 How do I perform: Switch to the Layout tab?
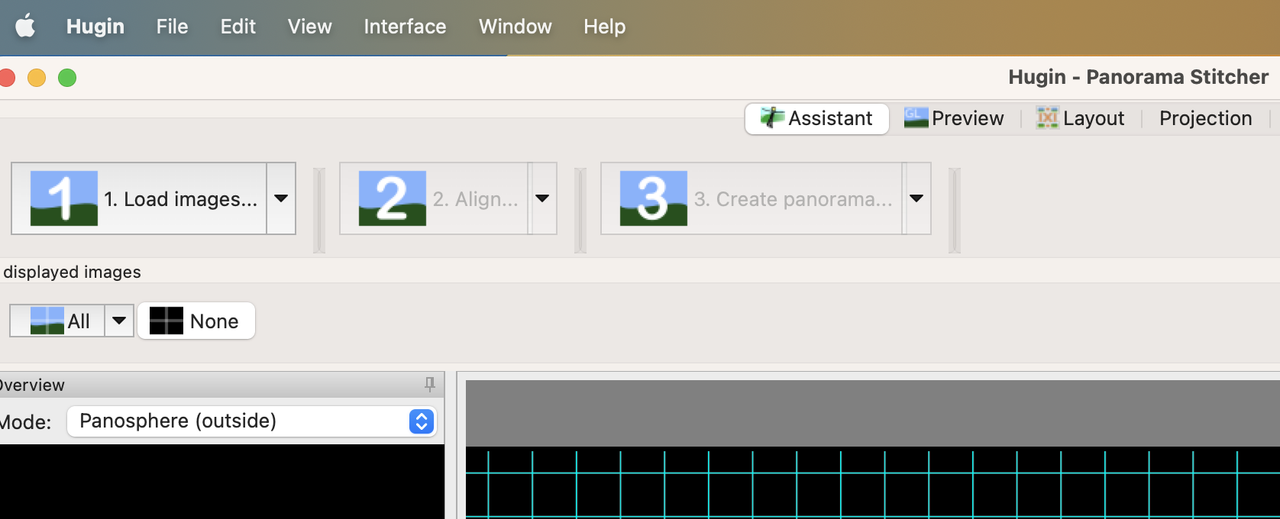click(x=1080, y=118)
